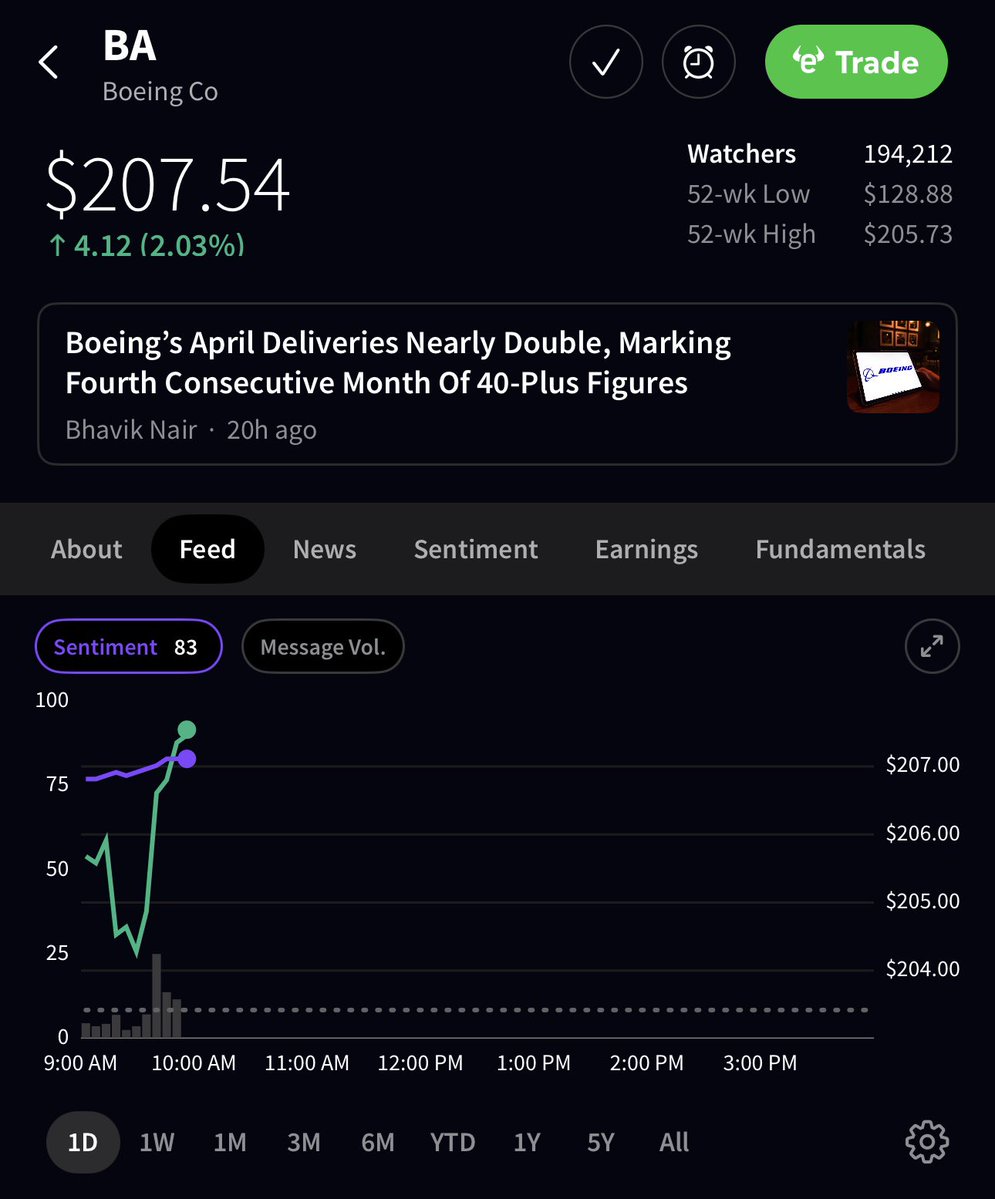995x1199 pixels.
Task: Select the YTD time range
Action: coord(453,1142)
